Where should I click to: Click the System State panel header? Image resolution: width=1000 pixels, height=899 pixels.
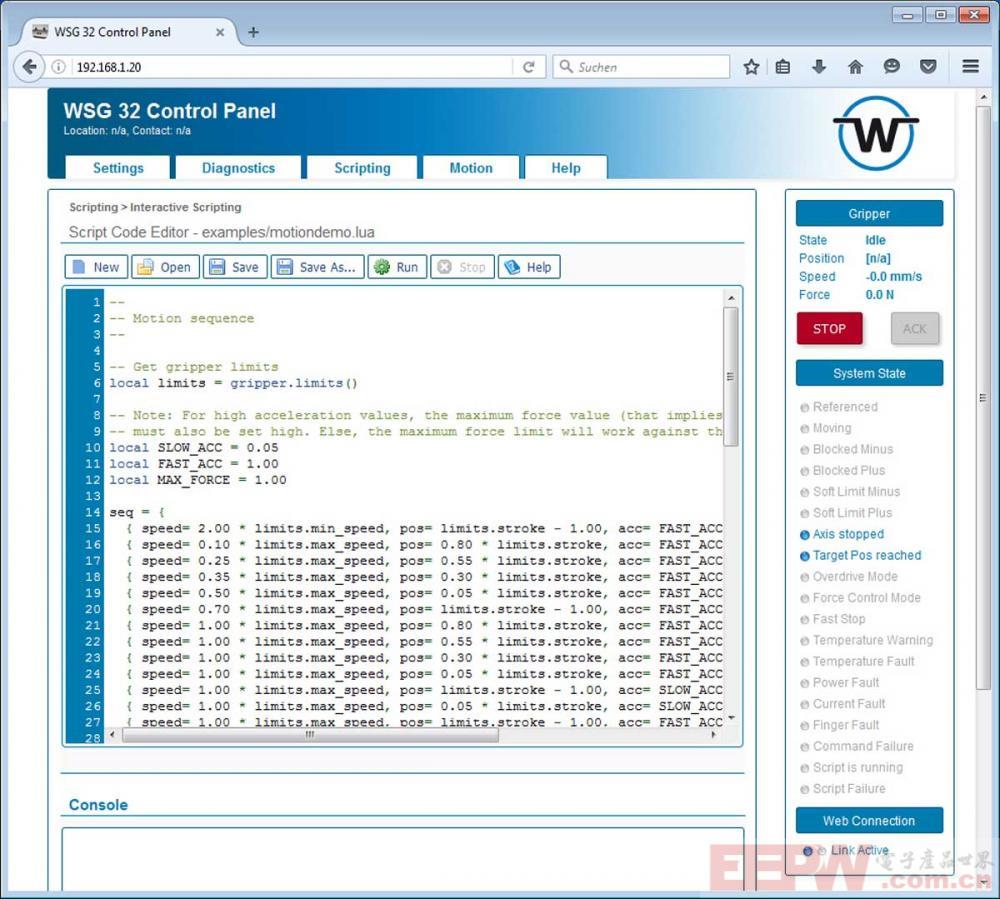(x=869, y=373)
